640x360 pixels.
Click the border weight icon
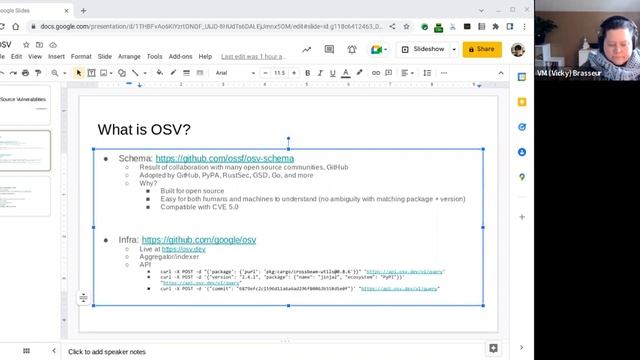pos(186,73)
